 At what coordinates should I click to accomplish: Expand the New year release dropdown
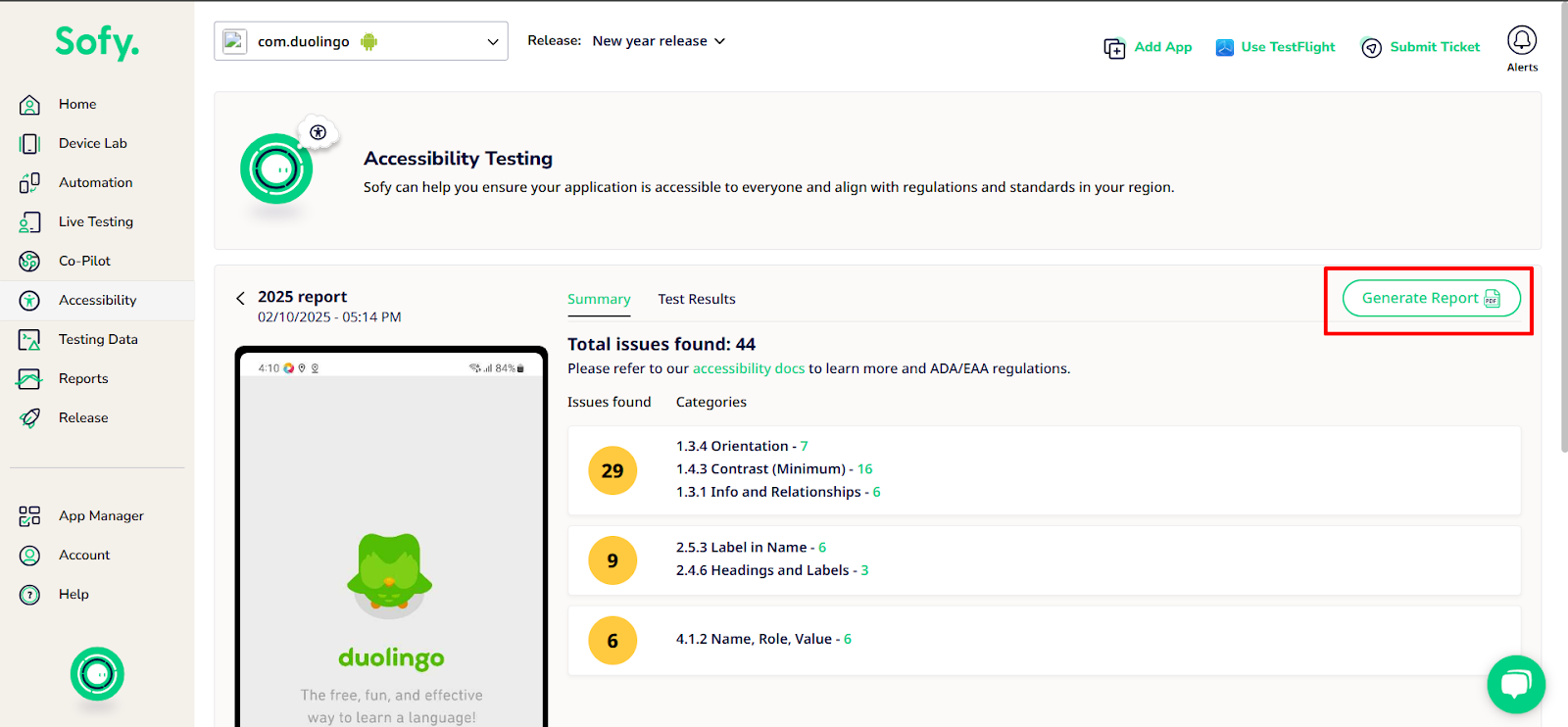[659, 41]
